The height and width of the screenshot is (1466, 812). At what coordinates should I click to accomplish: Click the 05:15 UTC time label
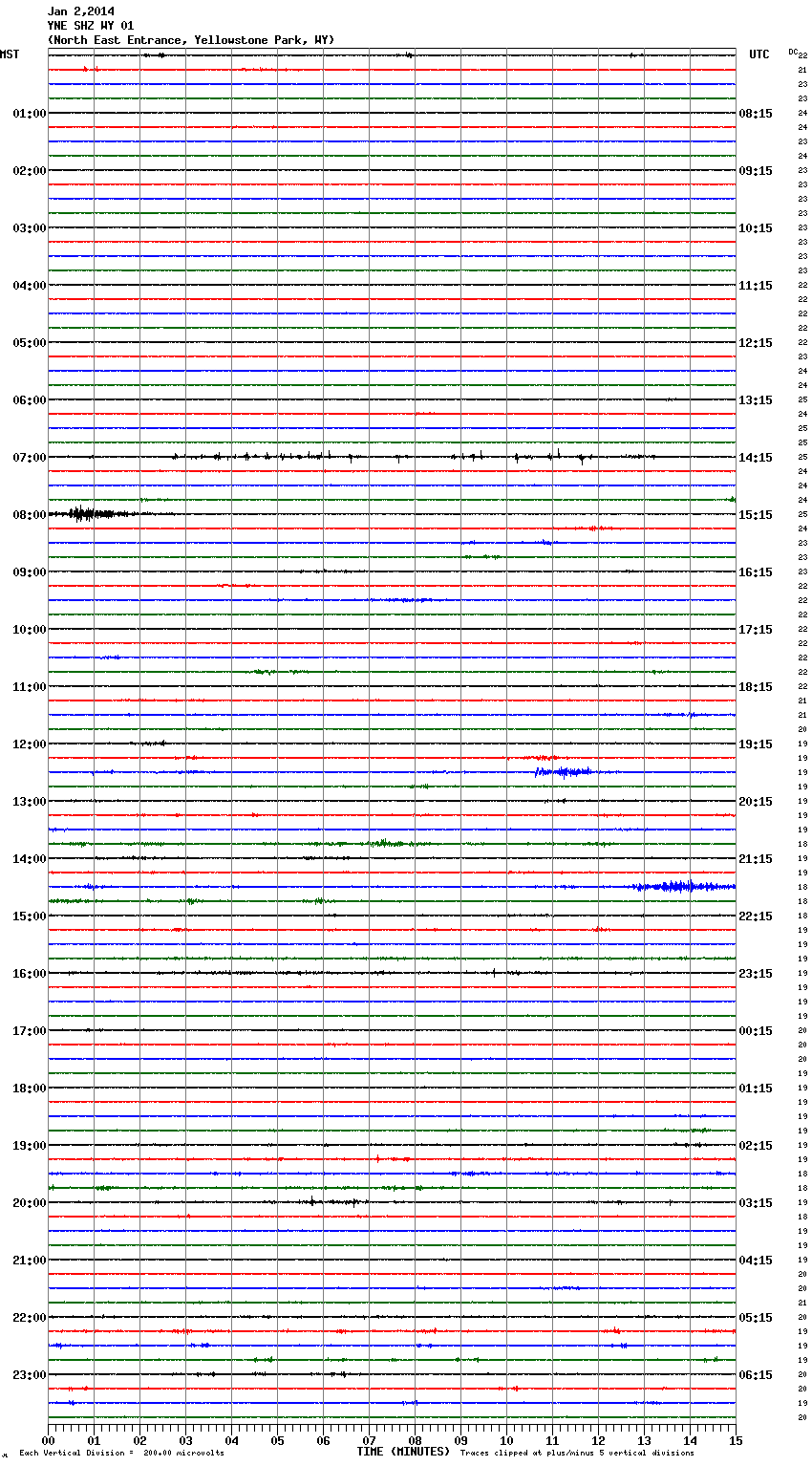tap(756, 1318)
